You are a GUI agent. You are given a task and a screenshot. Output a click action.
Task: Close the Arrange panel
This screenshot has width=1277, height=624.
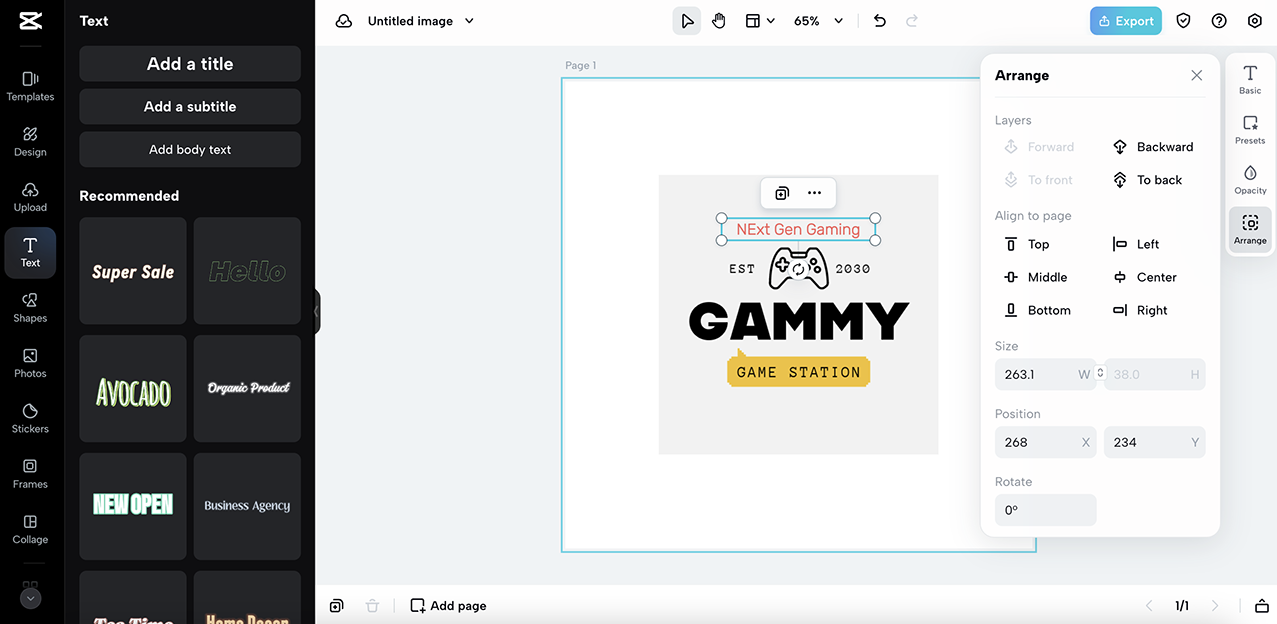[1196, 76]
